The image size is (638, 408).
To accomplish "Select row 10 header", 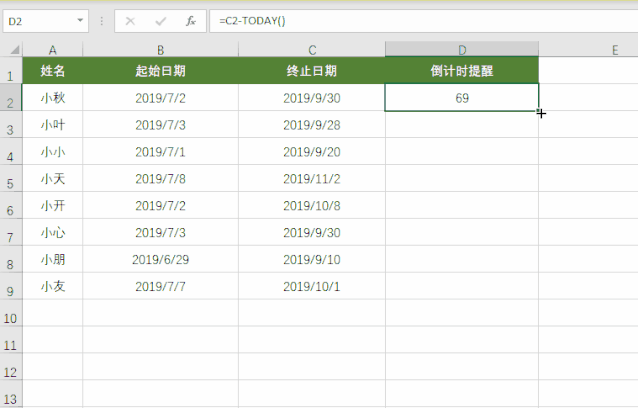I will [x=11, y=313].
